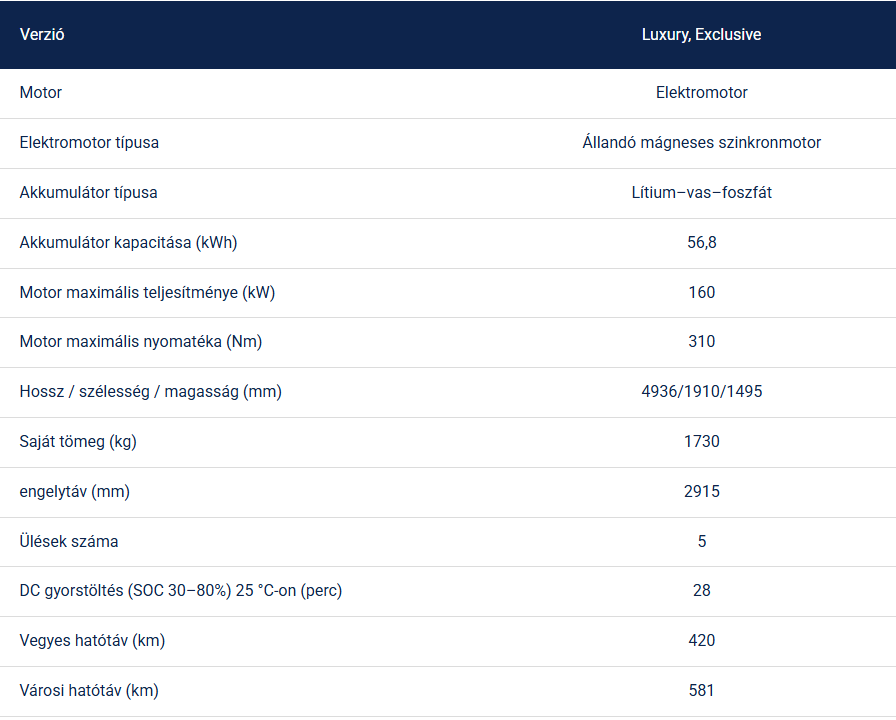The height and width of the screenshot is (720, 896).
Task: Select the seat count value '5'
Action: [x=702, y=541]
